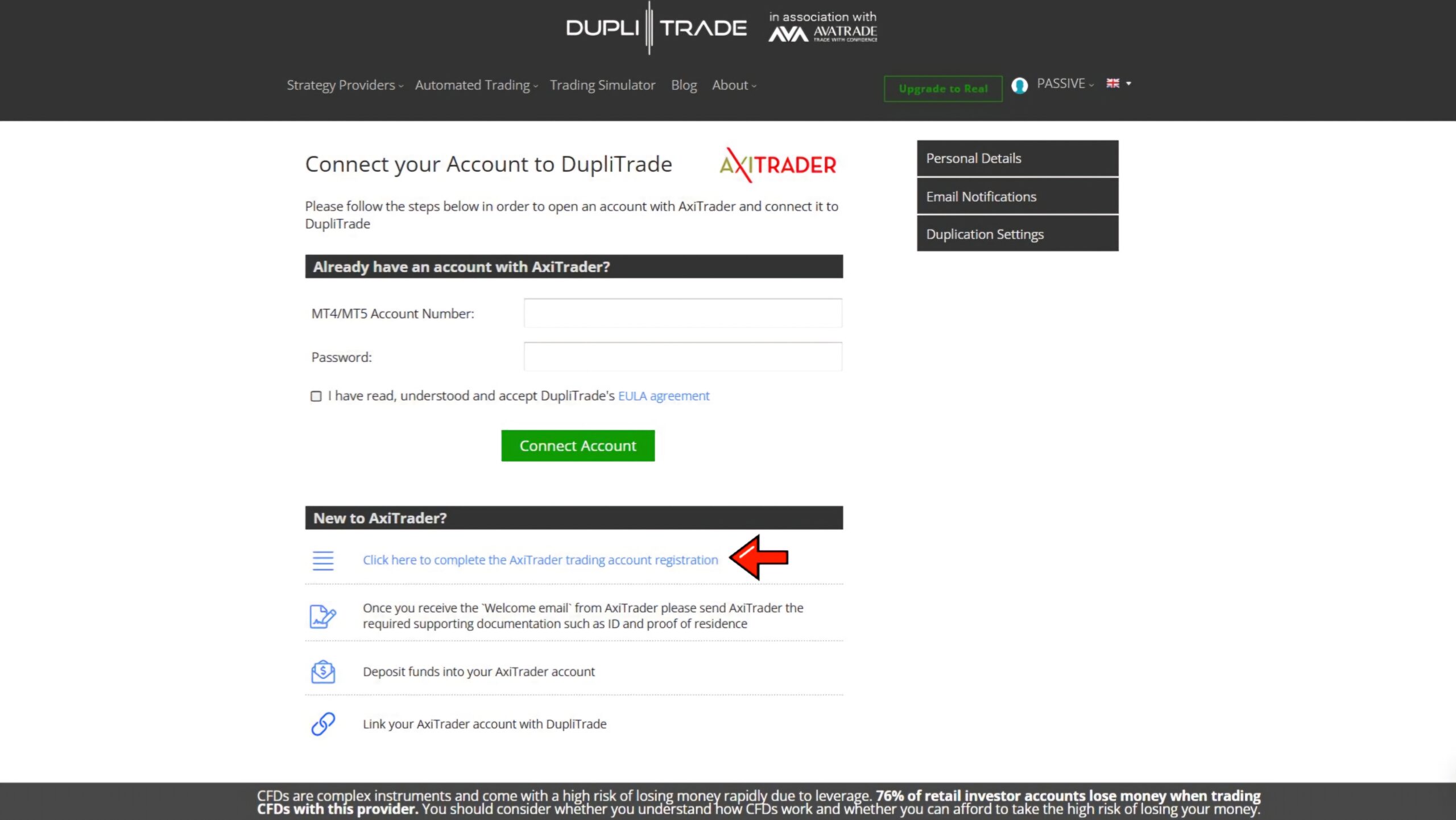
Task: Open Duplication Settings
Action: click(1017, 234)
